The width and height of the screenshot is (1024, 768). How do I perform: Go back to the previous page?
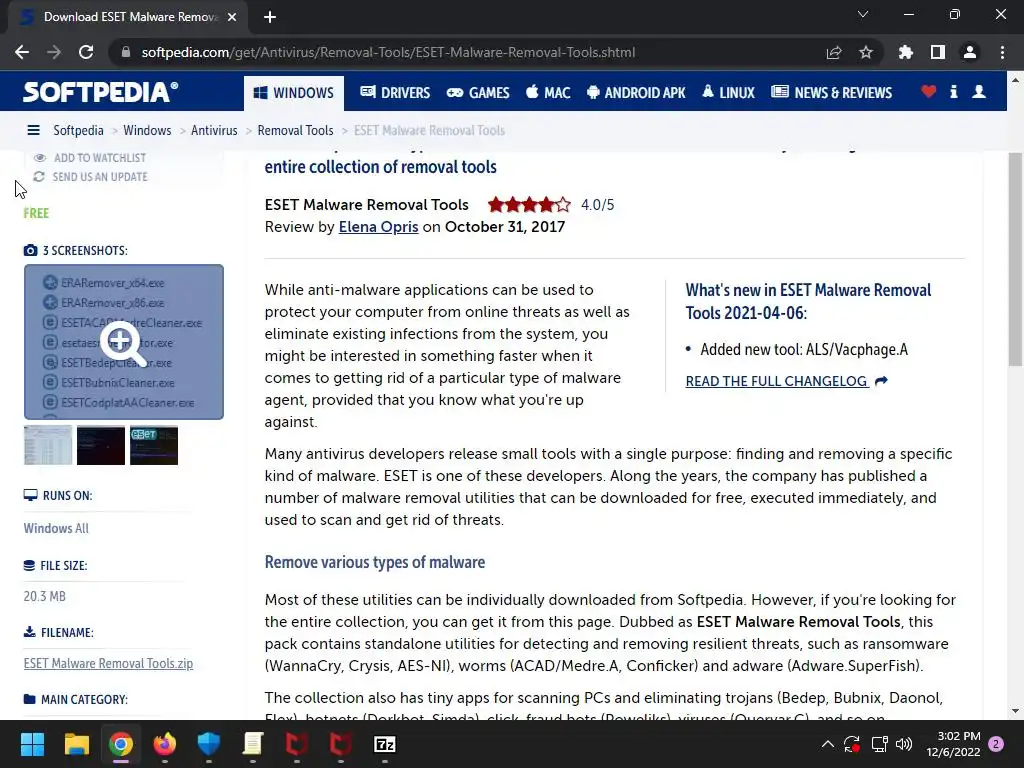22,52
